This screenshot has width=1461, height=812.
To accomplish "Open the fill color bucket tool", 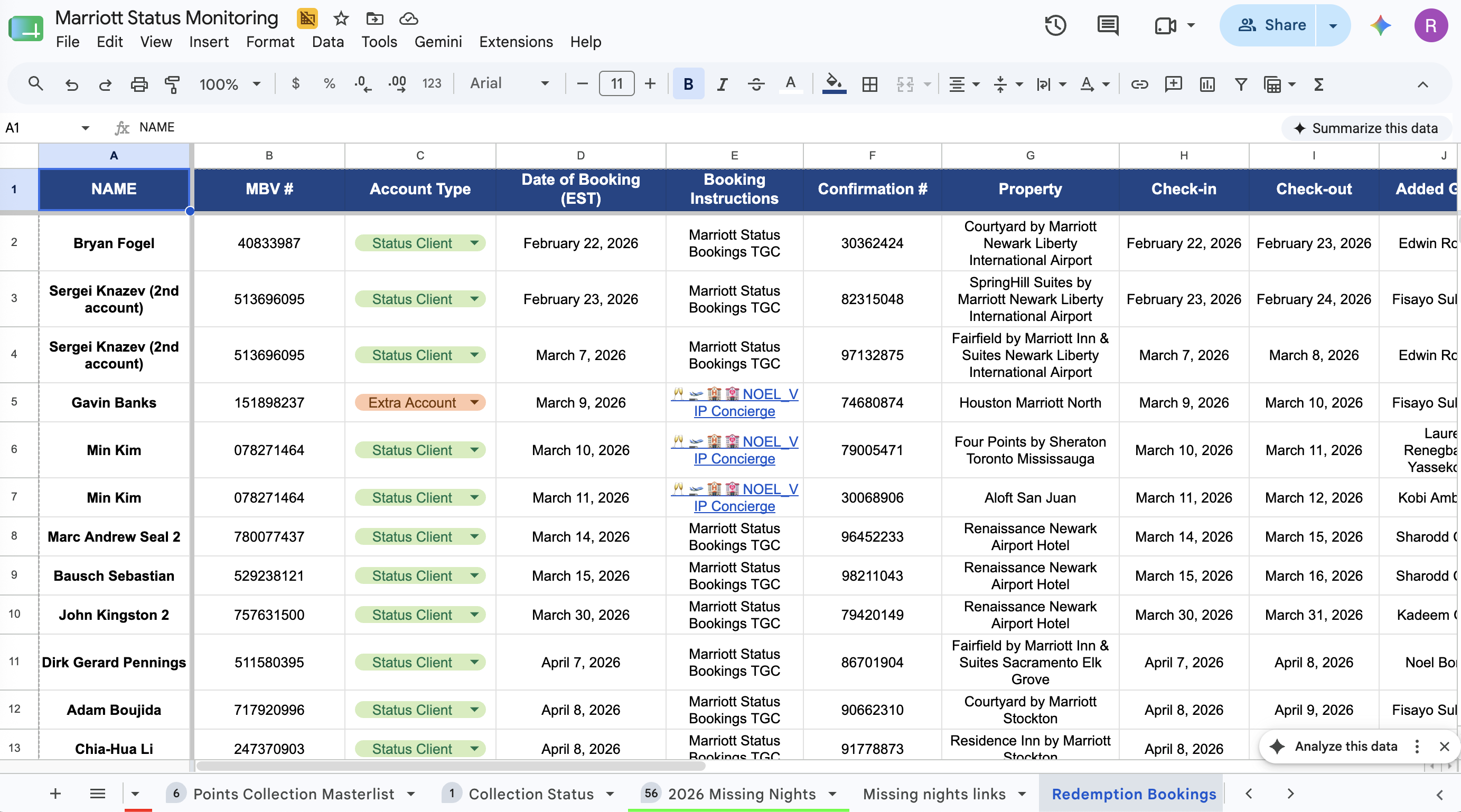I will pyautogui.click(x=833, y=84).
